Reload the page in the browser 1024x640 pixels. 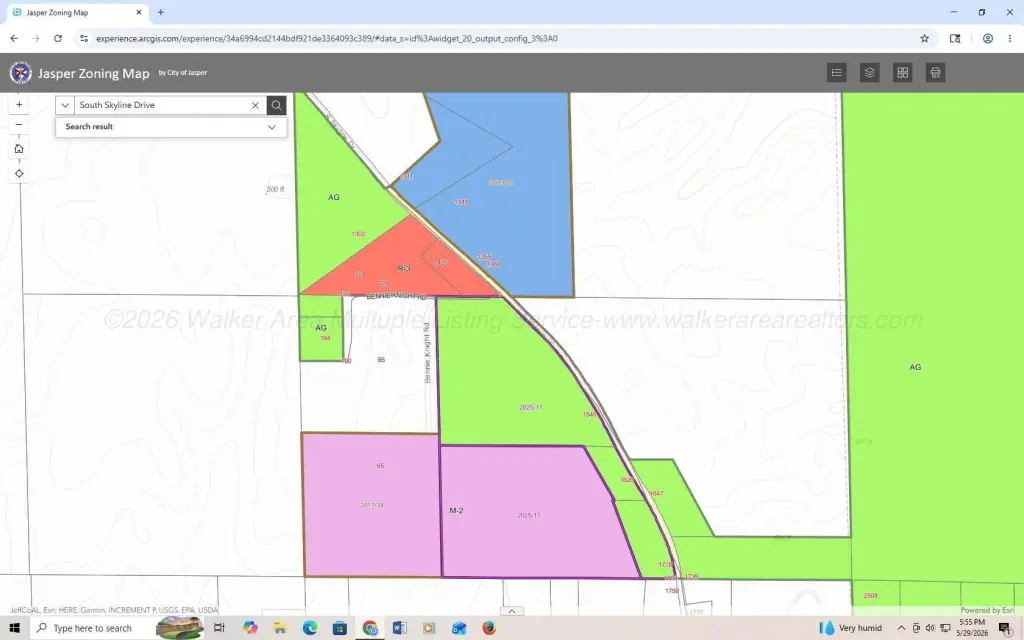click(x=58, y=39)
